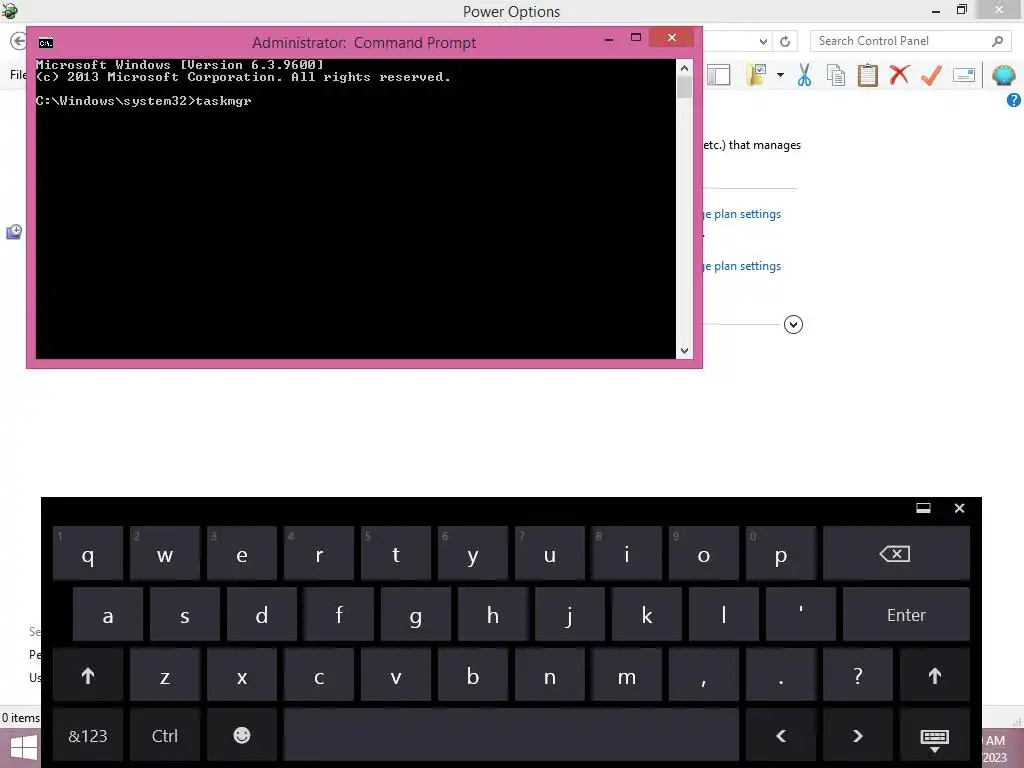
Task: Tap the t key on the touch keyboard
Action: click(x=396, y=554)
